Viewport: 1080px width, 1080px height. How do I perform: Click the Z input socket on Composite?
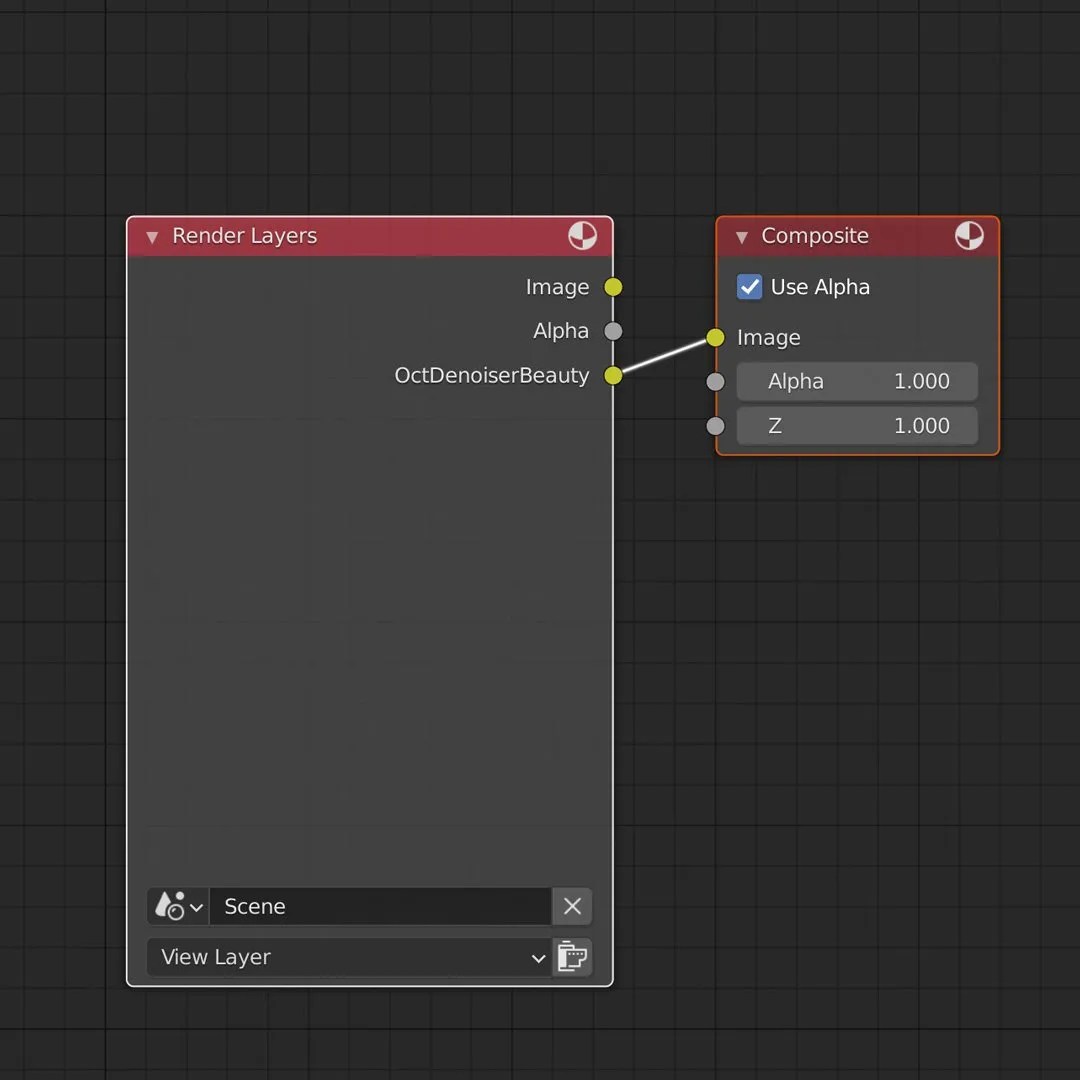715,425
